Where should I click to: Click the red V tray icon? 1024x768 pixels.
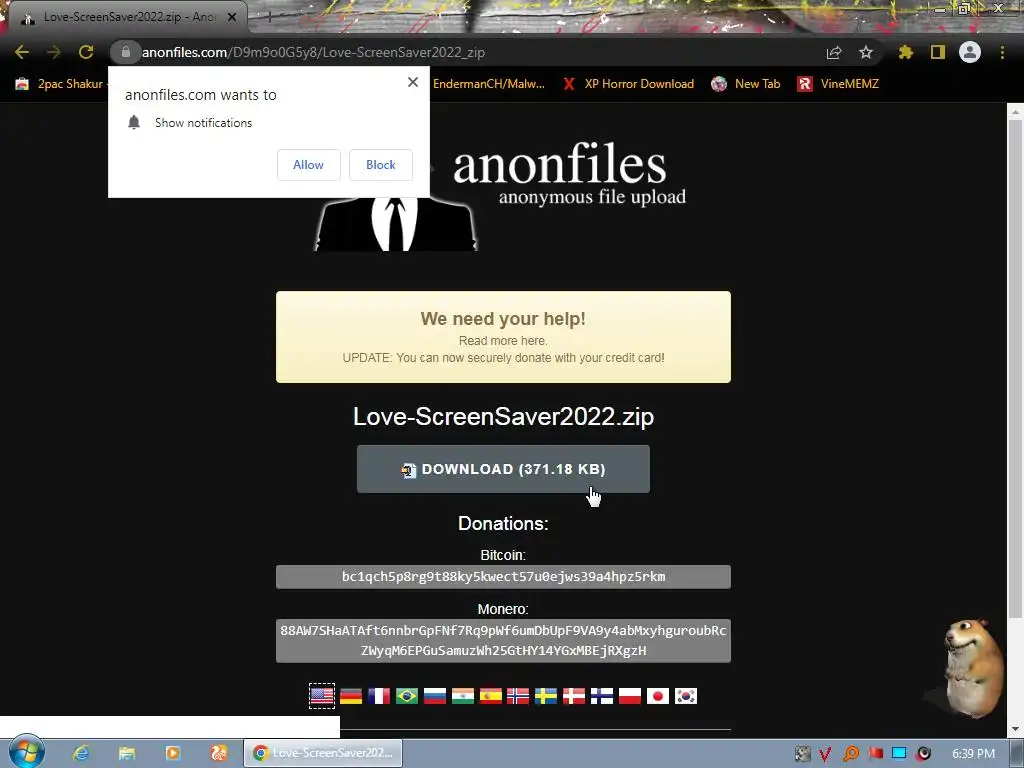tap(825, 754)
